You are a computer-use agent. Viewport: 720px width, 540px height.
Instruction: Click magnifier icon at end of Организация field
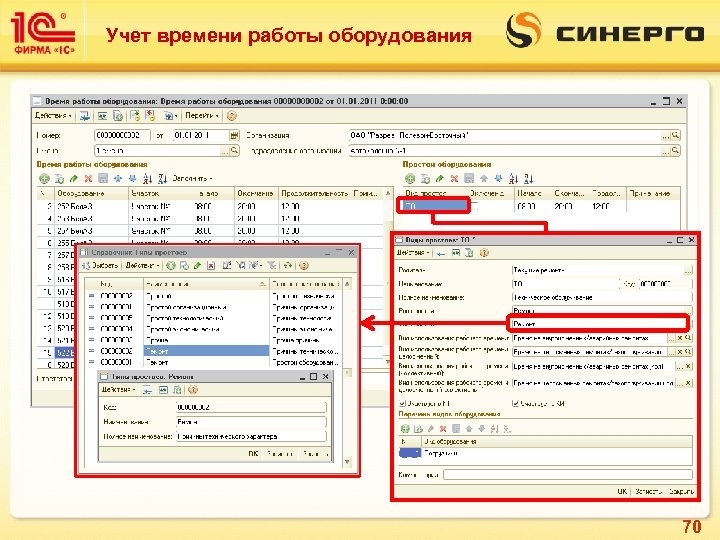point(675,135)
